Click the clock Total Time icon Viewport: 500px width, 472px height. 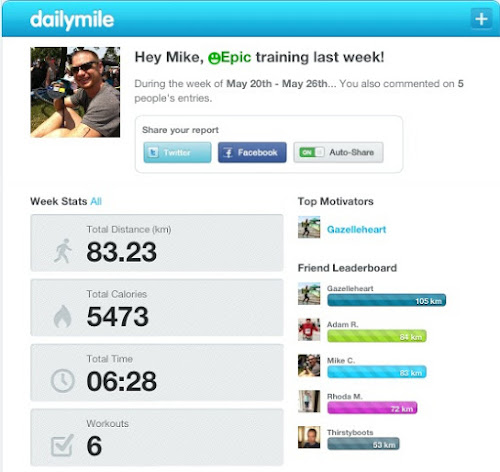click(x=63, y=381)
